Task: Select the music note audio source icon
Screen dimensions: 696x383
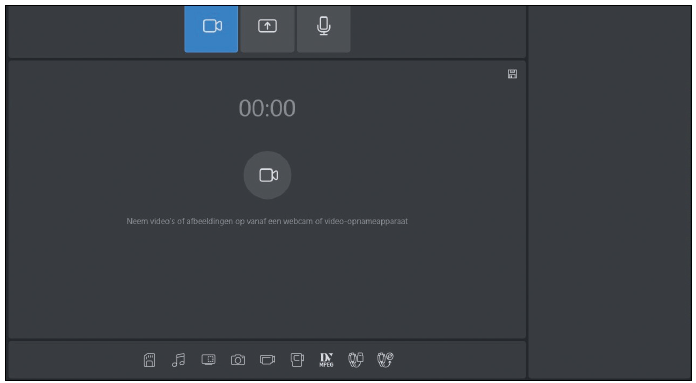Action: pyautogui.click(x=178, y=359)
